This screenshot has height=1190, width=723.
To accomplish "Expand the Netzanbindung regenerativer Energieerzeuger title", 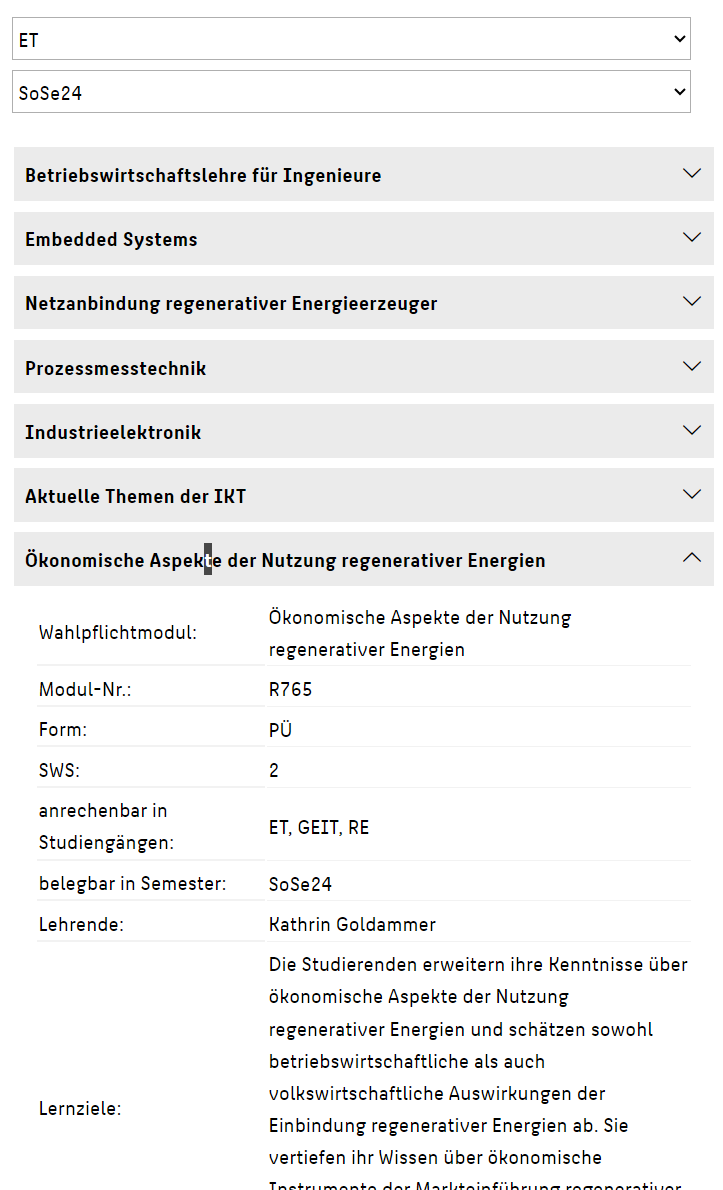I will 231,304.
